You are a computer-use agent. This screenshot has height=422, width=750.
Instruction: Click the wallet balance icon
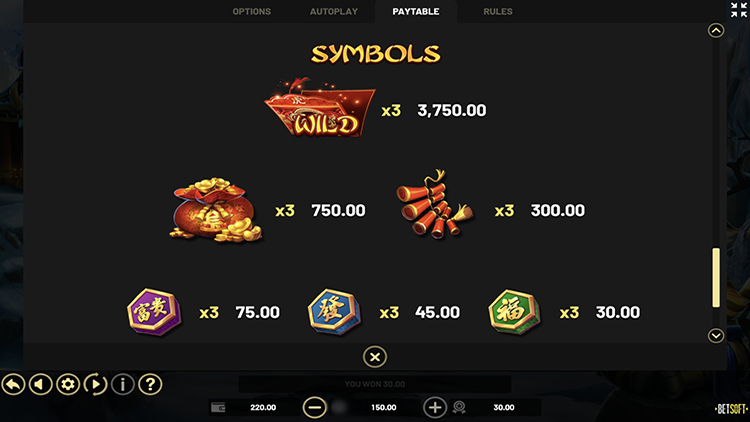218,407
